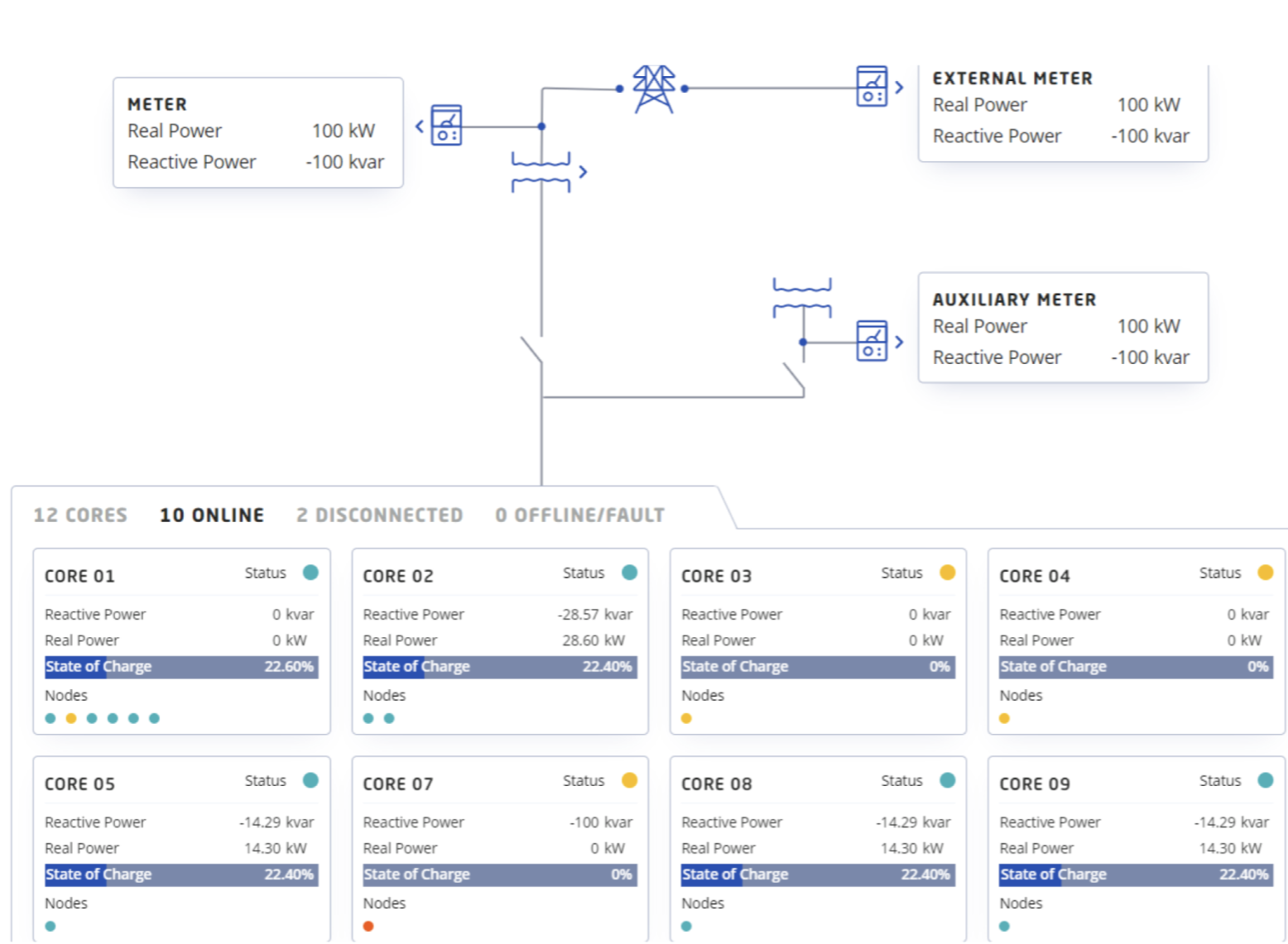Click the transmission tower grid icon
The image size is (1288, 944).
coord(653,89)
